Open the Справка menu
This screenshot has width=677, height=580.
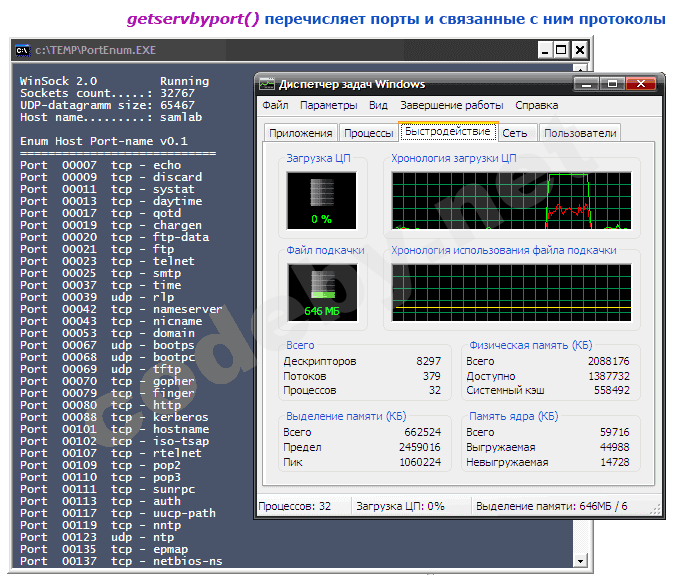tap(536, 105)
